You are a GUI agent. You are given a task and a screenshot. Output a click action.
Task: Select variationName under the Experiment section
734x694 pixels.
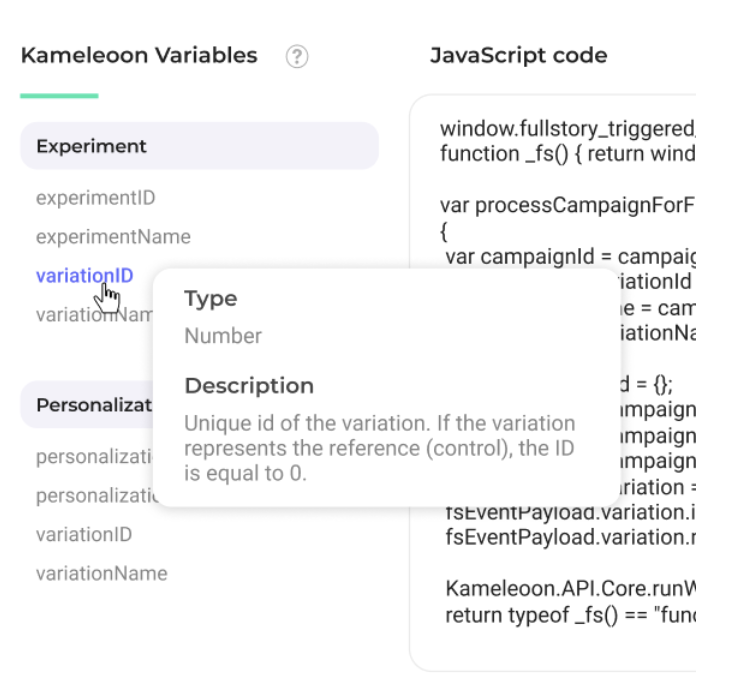pyautogui.click(x=94, y=315)
